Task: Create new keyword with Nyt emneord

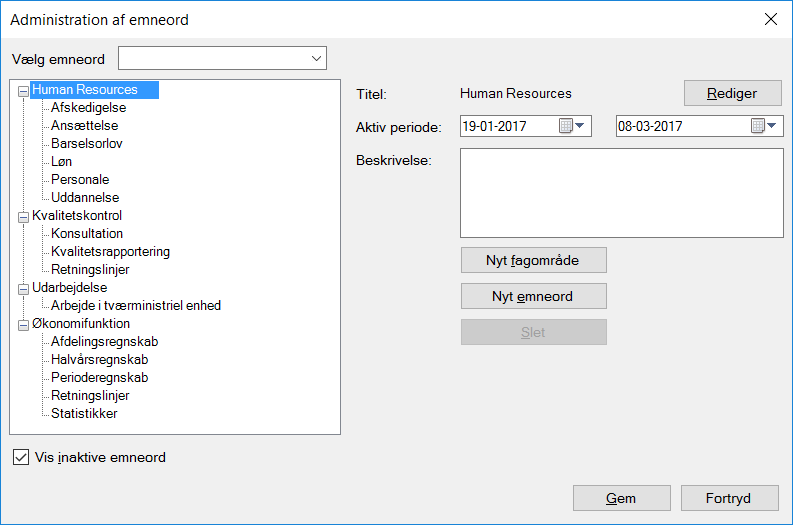Action: point(533,296)
